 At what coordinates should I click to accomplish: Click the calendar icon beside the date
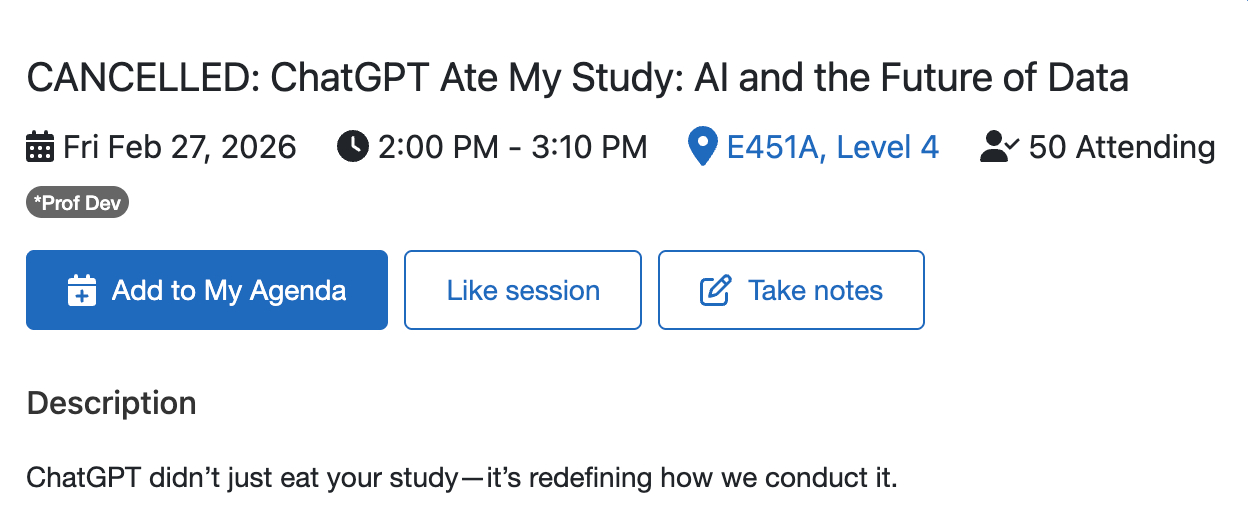pos(40,148)
